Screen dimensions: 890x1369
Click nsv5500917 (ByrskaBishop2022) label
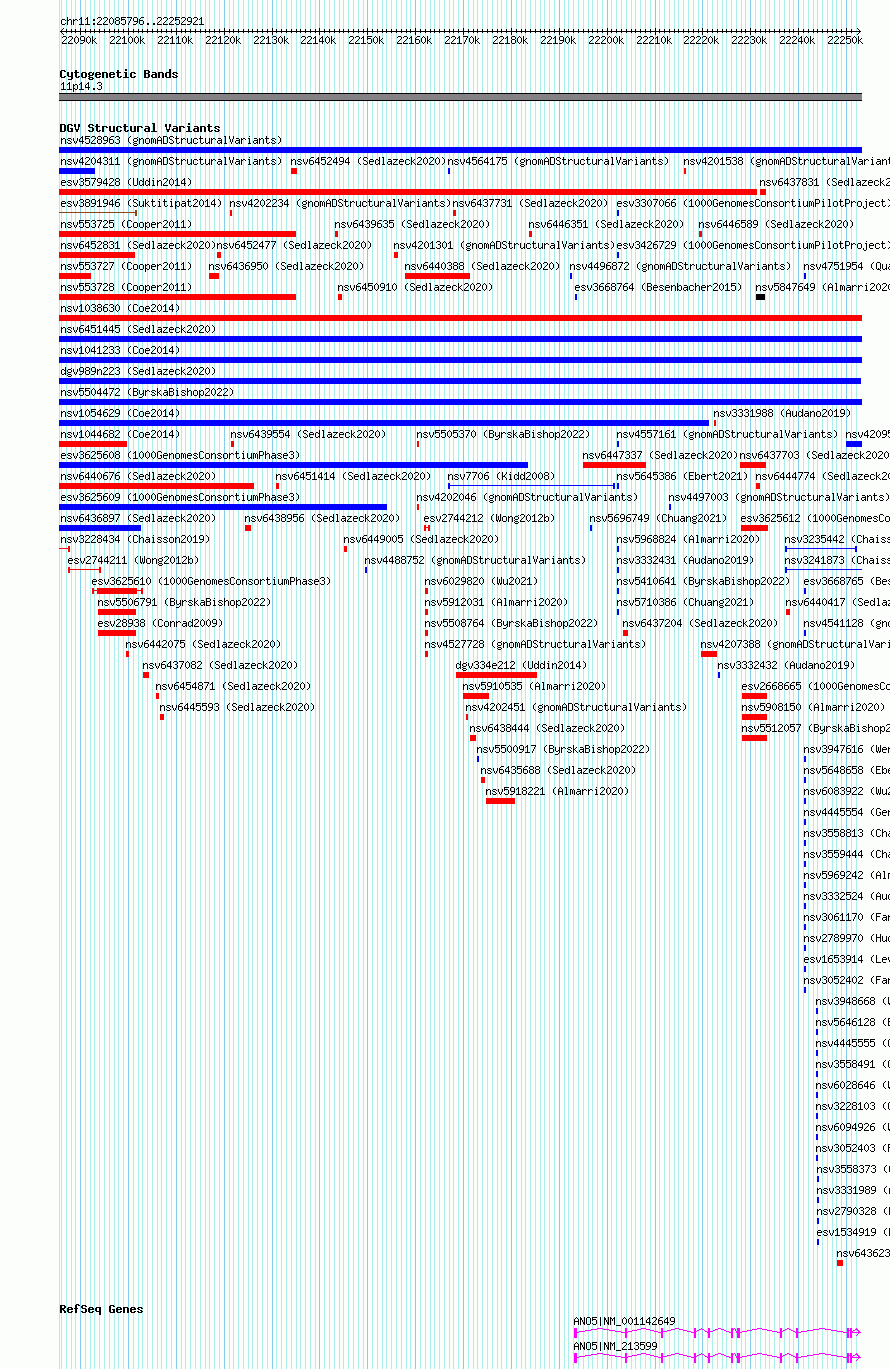563,749
